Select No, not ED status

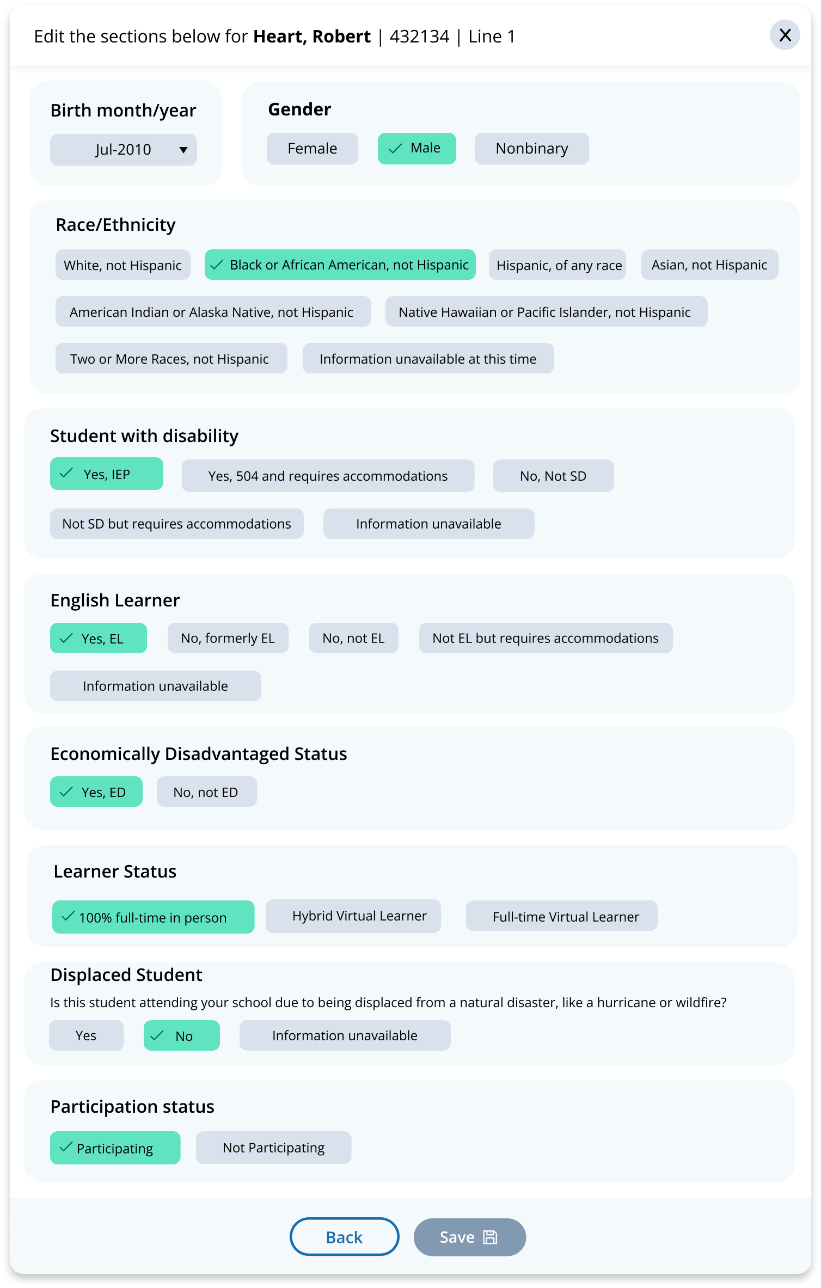pyautogui.click(x=206, y=792)
